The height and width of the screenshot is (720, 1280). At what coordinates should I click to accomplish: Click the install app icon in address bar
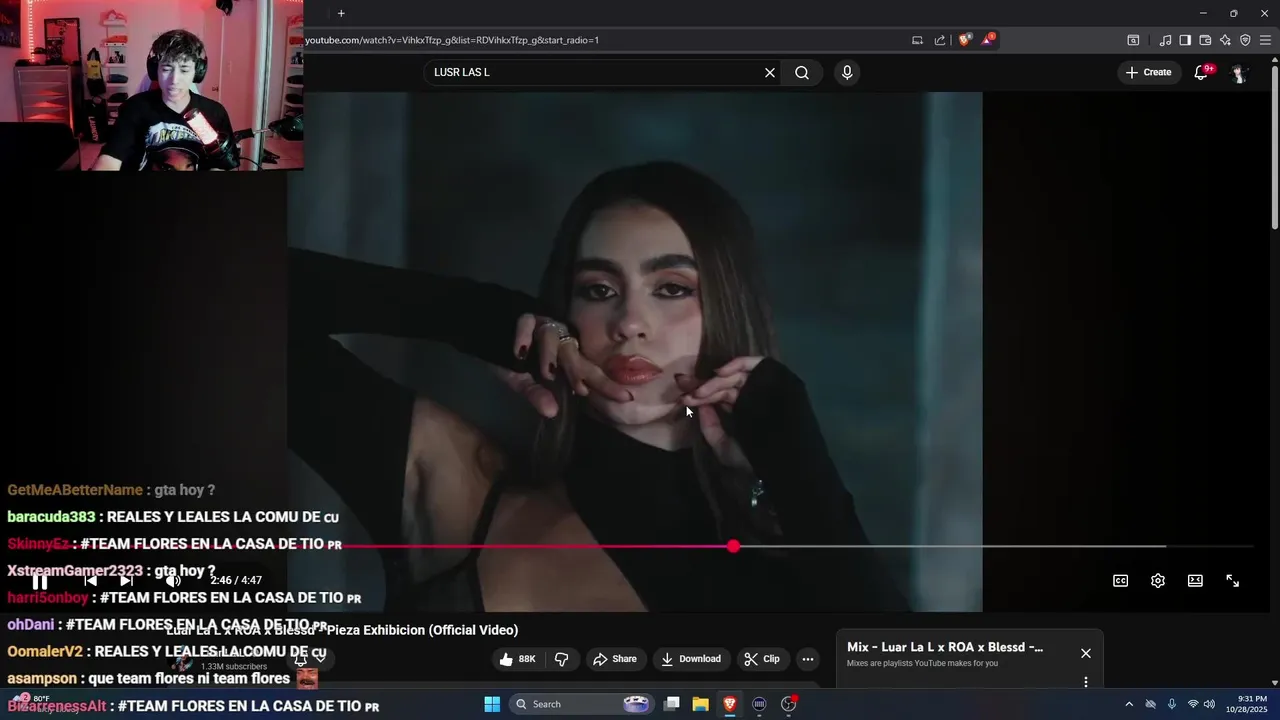click(917, 40)
